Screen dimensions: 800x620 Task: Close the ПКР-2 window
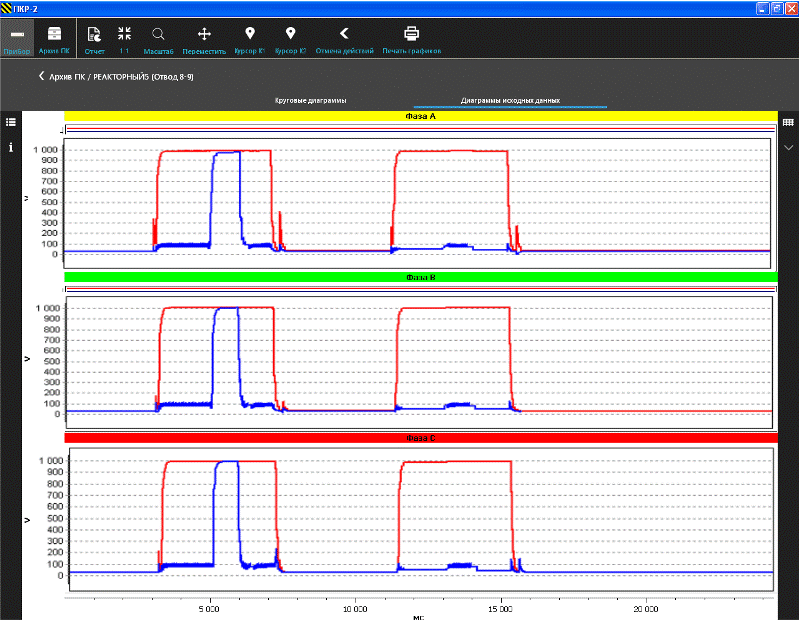(x=791, y=8)
